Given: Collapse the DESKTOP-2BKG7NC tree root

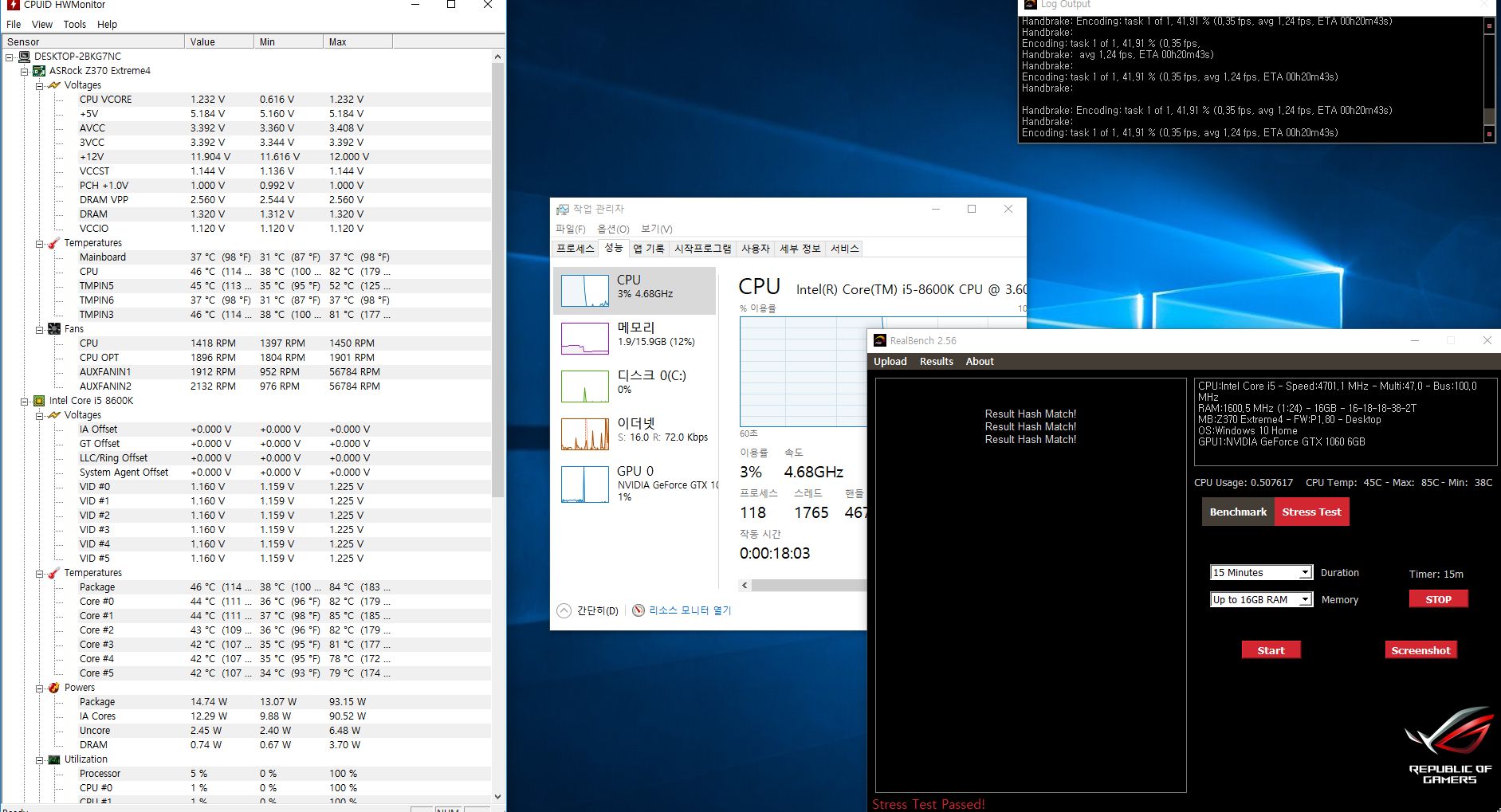Looking at the screenshot, I should pos(10,57).
